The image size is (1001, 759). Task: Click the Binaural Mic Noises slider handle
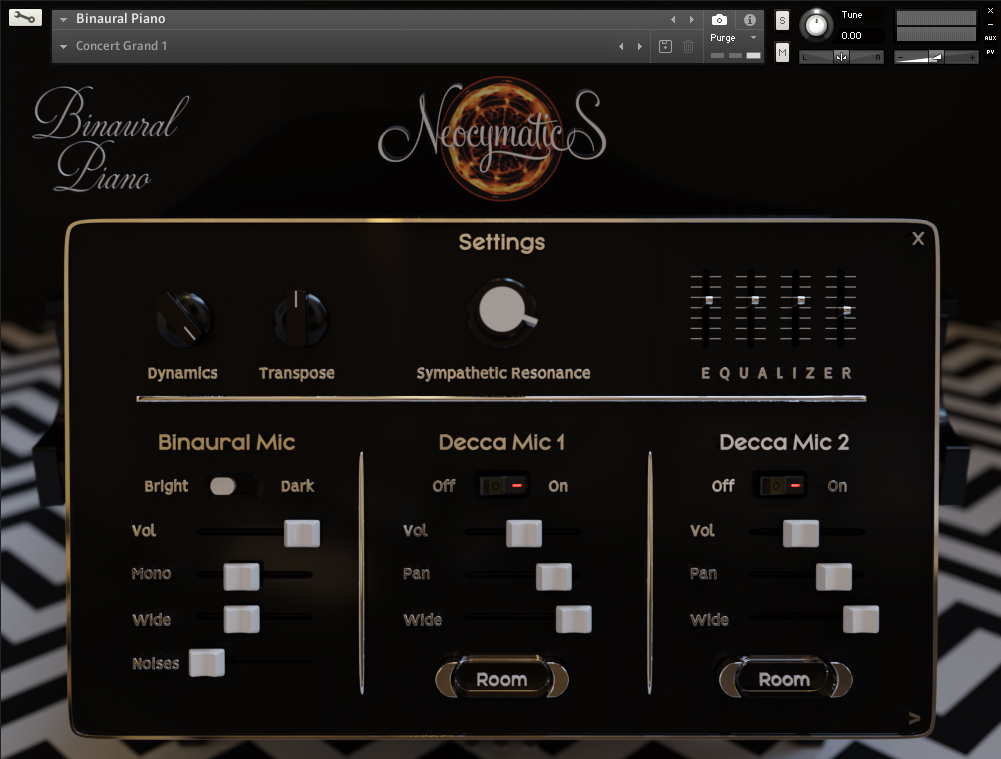coord(207,663)
